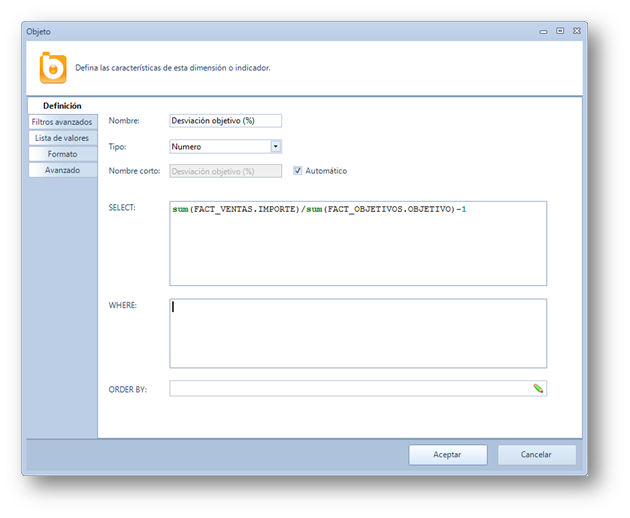The width and height of the screenshot is (630, 518).
Task: Close the Objeto dialog with X
Action: pyautogui.click(x=576, y=31)
